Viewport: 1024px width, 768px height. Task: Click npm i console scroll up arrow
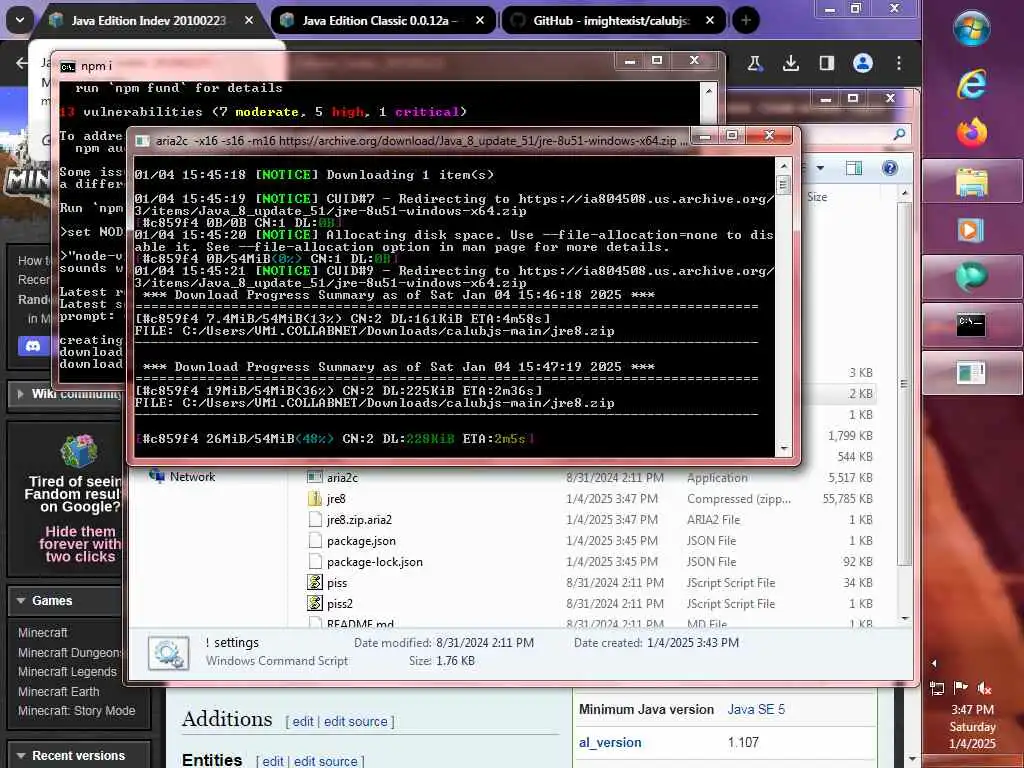pos(709,90)
